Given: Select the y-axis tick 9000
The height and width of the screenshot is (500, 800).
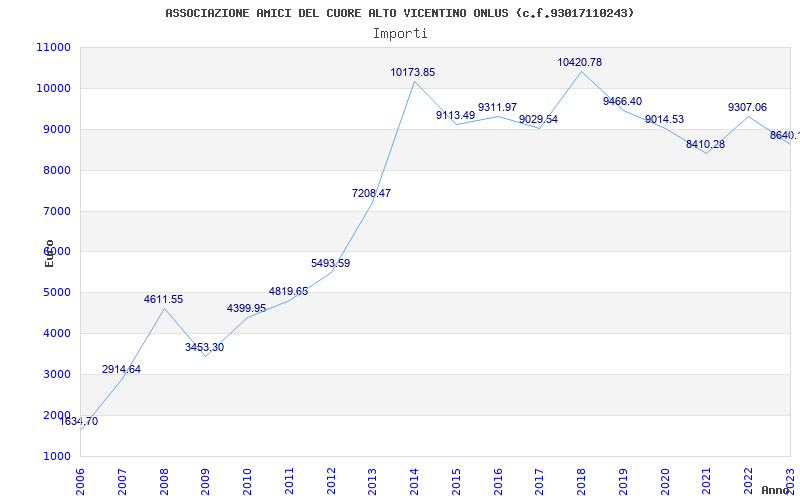Looking at the screenshot, I should [56, 130].
